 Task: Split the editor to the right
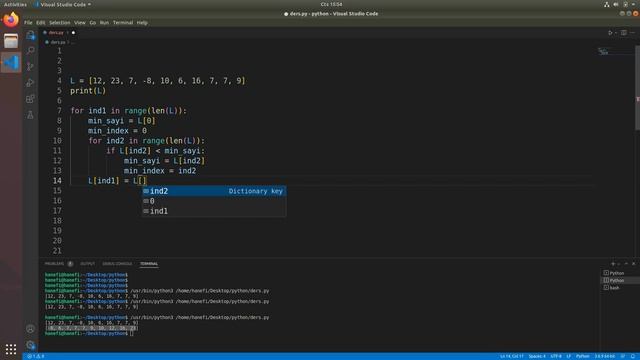pyautogui.click(x=624, y=33)
